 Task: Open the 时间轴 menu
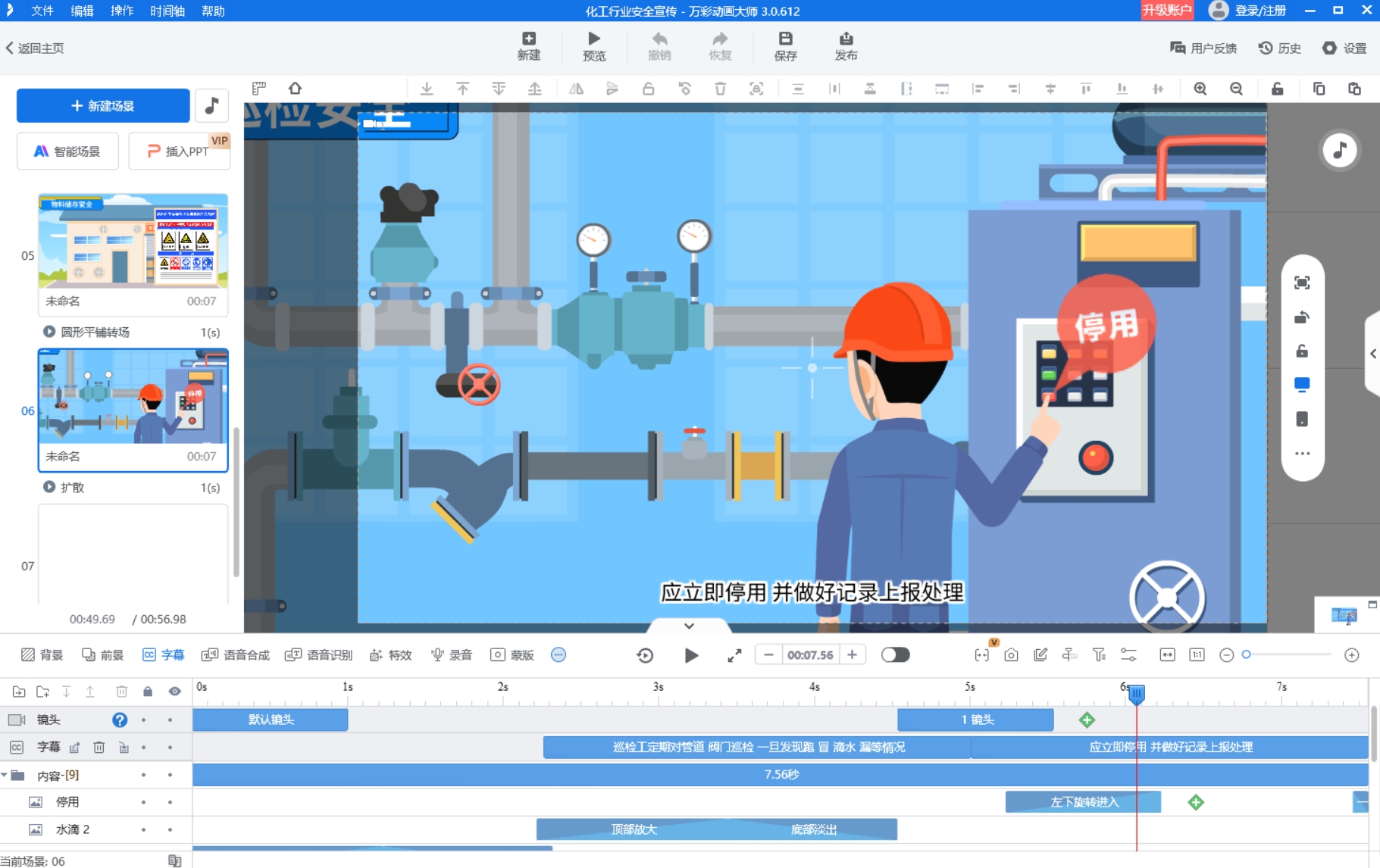pos(167,11)
